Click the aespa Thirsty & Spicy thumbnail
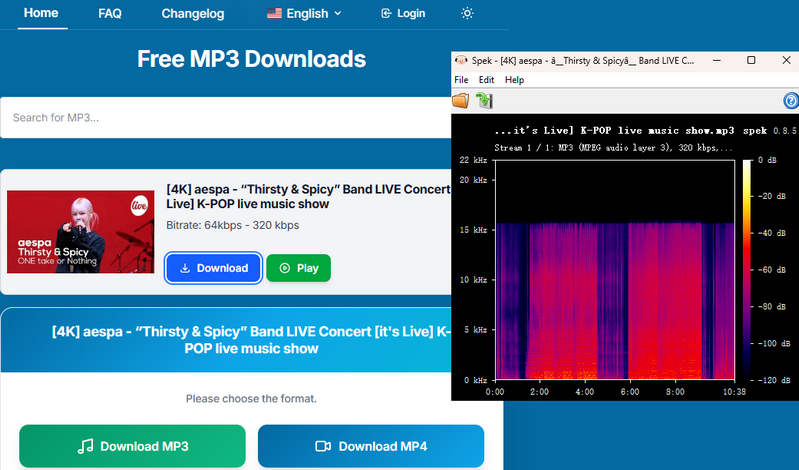 click(81, 232)
